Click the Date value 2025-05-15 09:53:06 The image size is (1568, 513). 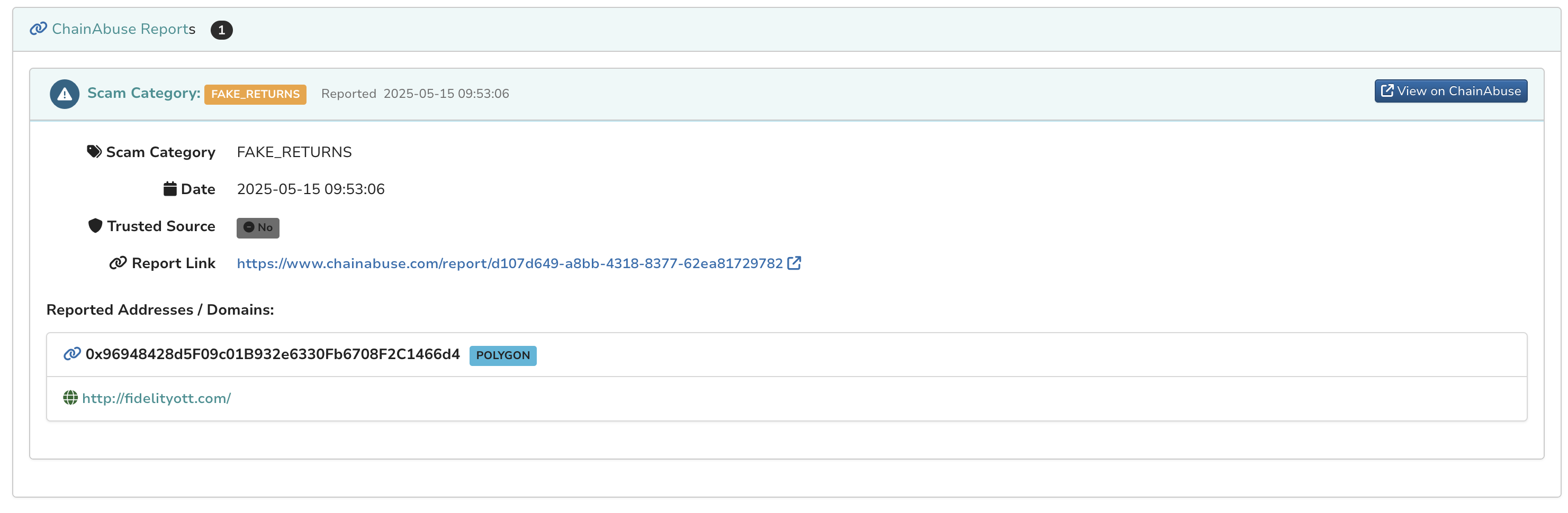pyautogui.click(x=310, y=189)
